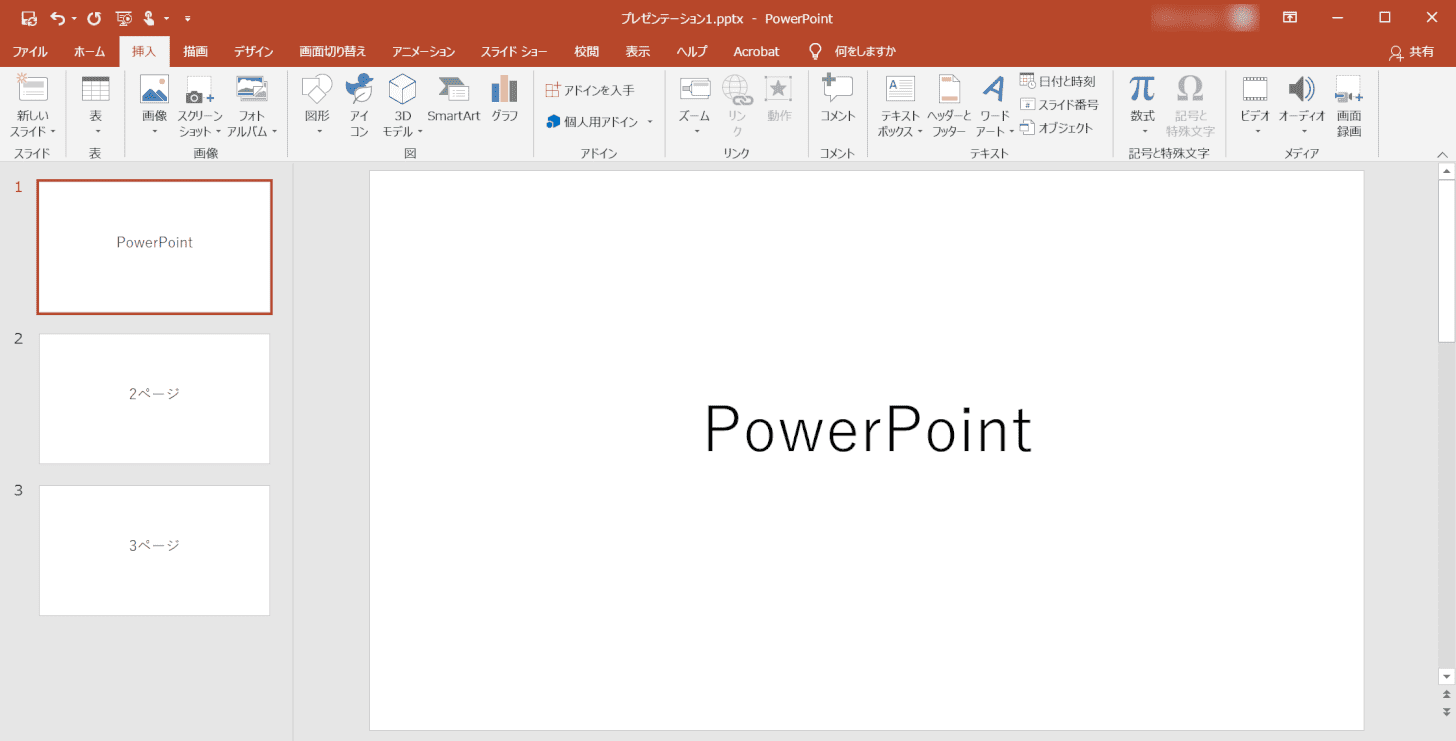Open Header and Footer (ヘッダーとフッター)

949,107
